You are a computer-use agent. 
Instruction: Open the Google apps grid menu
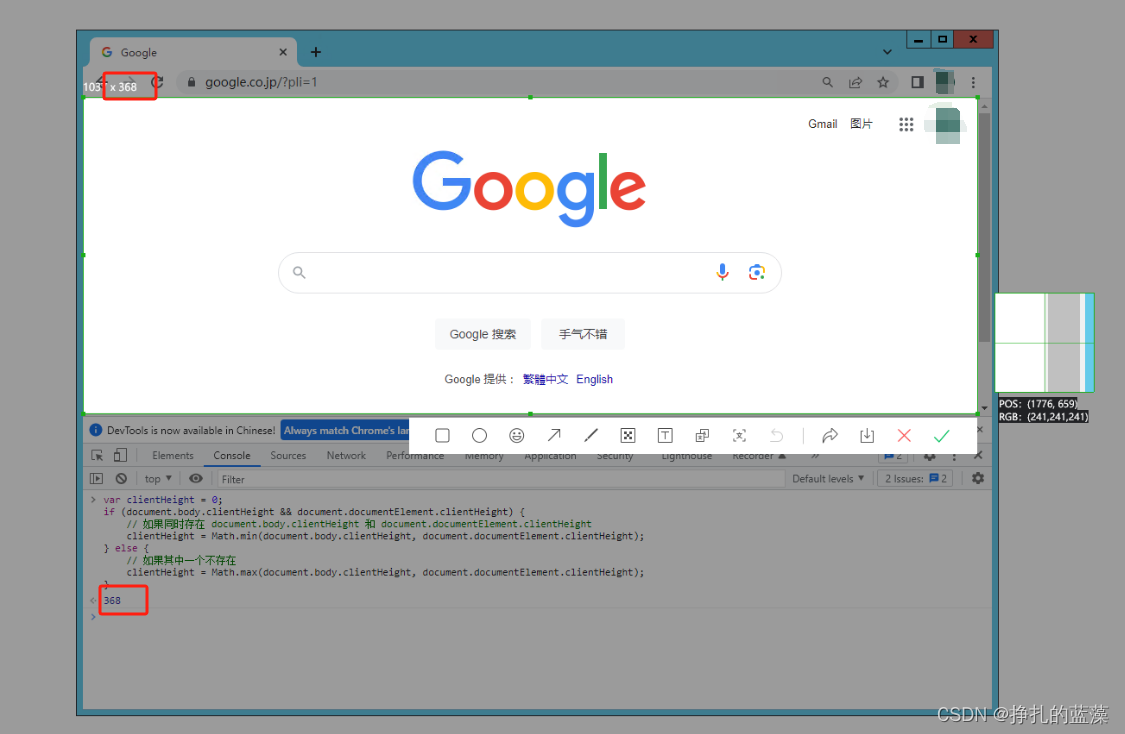point(906,124)
